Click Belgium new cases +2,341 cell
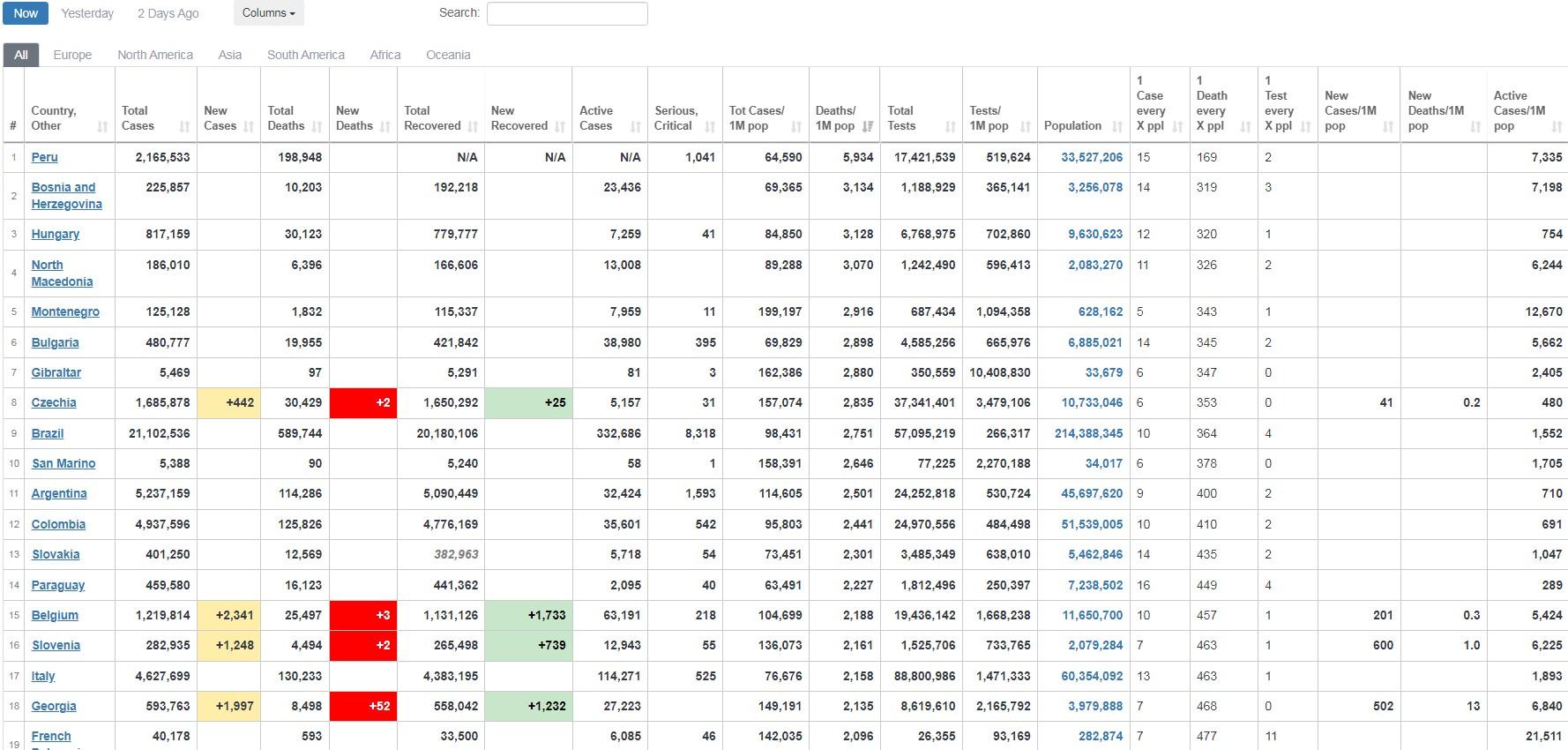The width and height of the screenshot is (1568, 750). point(228,615)
